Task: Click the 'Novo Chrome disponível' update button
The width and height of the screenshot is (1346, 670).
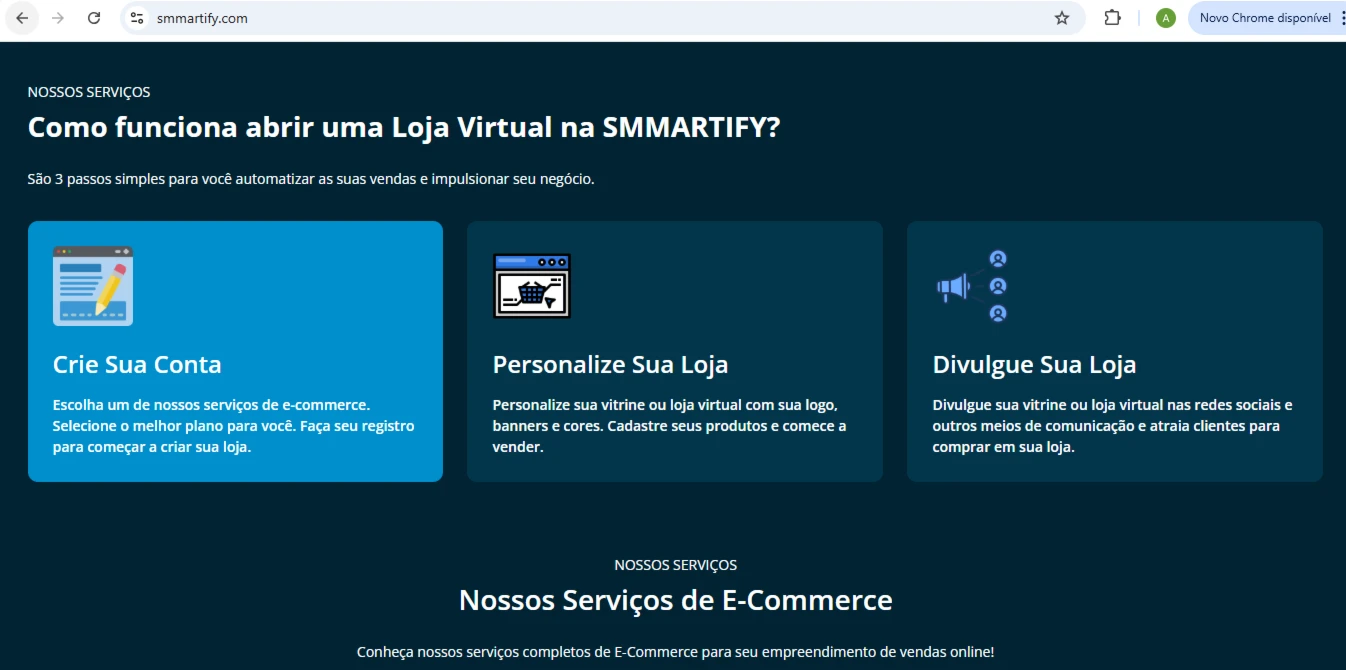Action: coord(1264,18)
